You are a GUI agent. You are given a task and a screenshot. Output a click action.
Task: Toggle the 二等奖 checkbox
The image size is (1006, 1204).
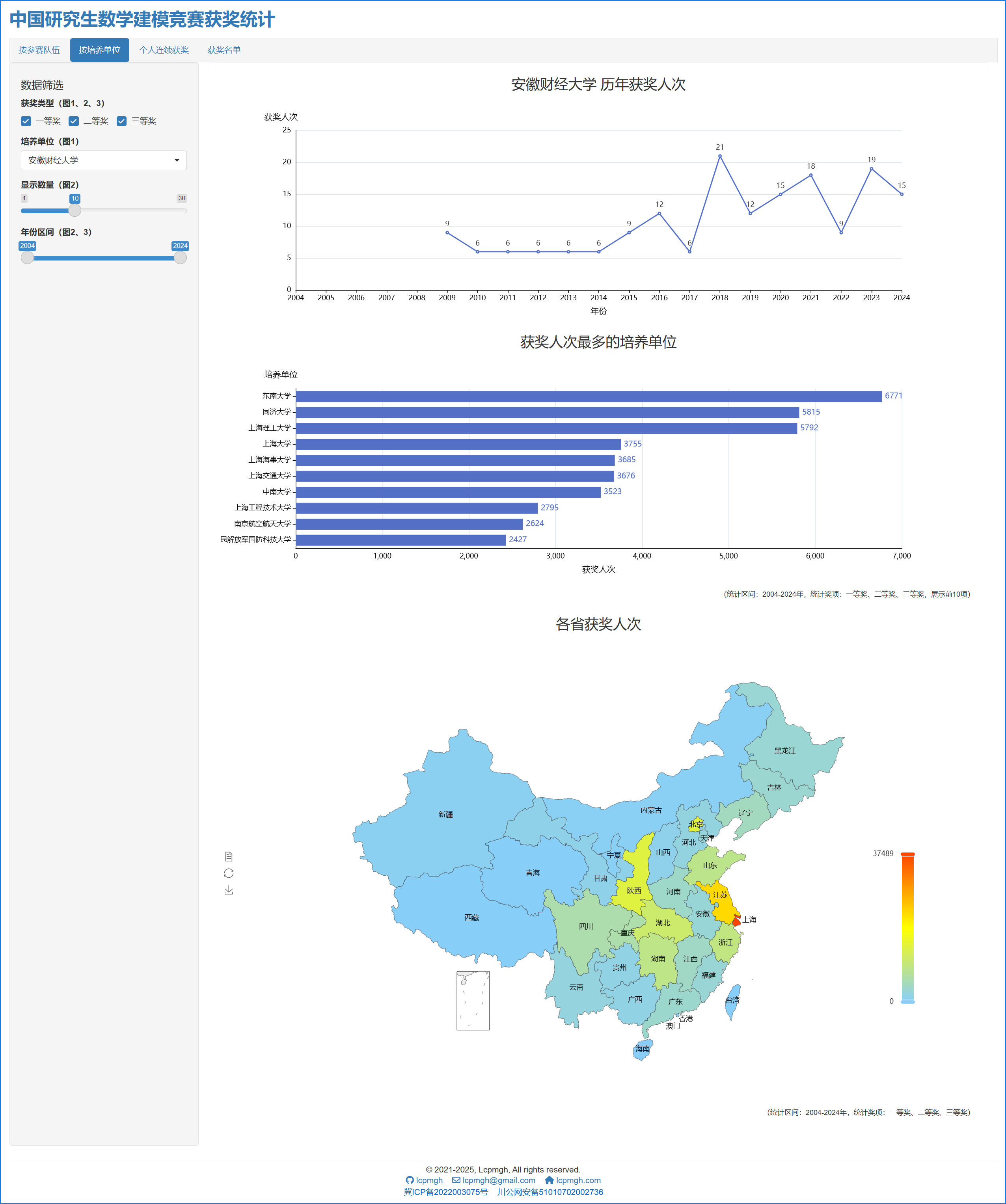pyautogui.click(x=73, y=121)
